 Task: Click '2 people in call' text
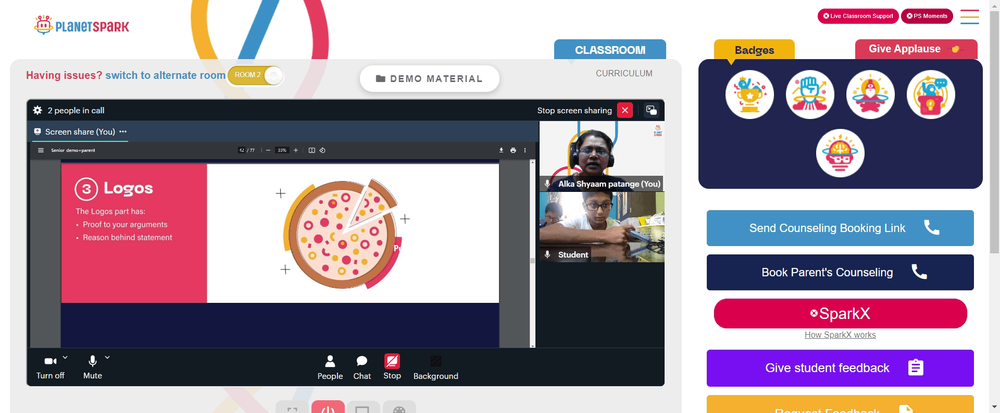(76, 110)
